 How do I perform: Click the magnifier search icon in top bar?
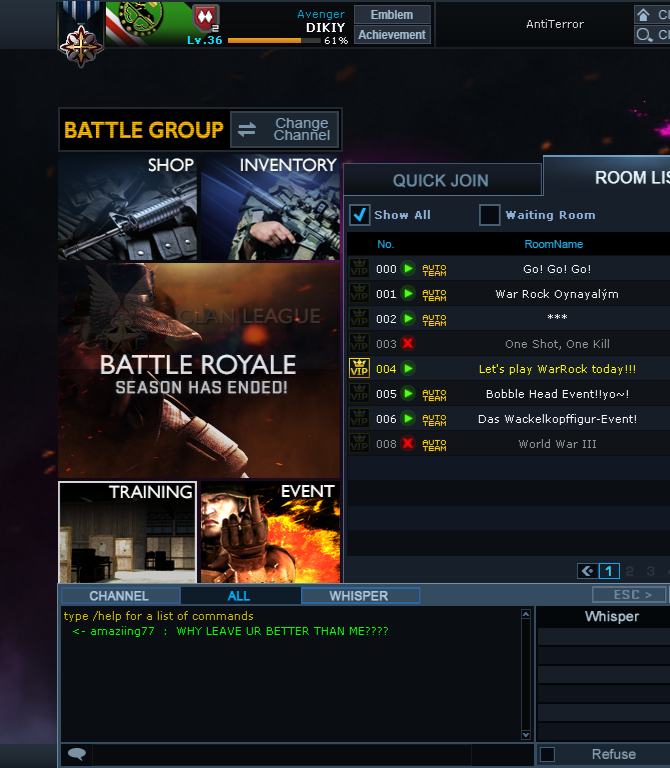click(644, 35)
